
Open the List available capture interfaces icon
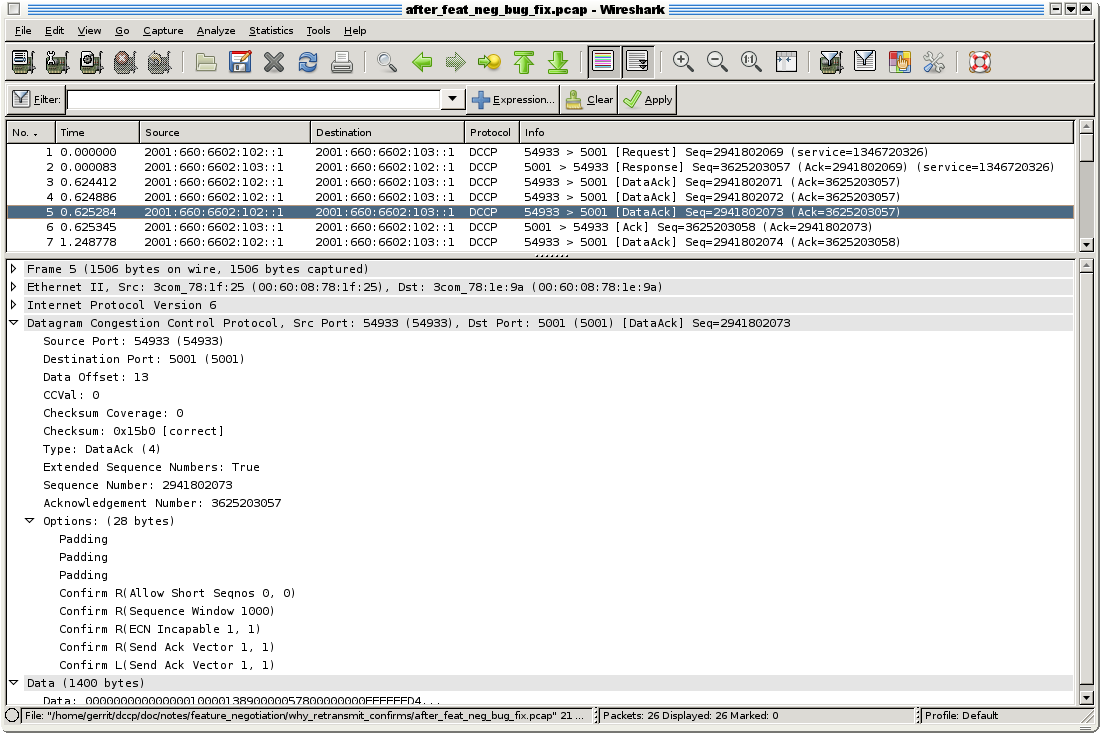[22, 61]
